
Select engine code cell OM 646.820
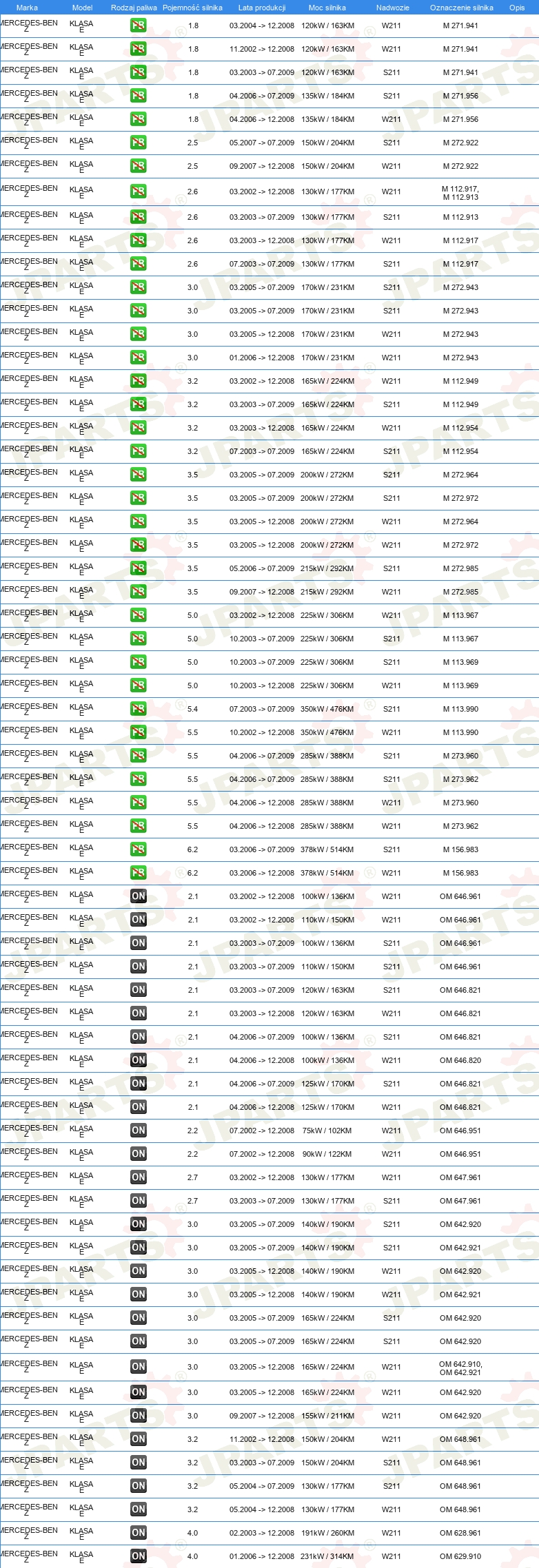(x=460, y=1060)
